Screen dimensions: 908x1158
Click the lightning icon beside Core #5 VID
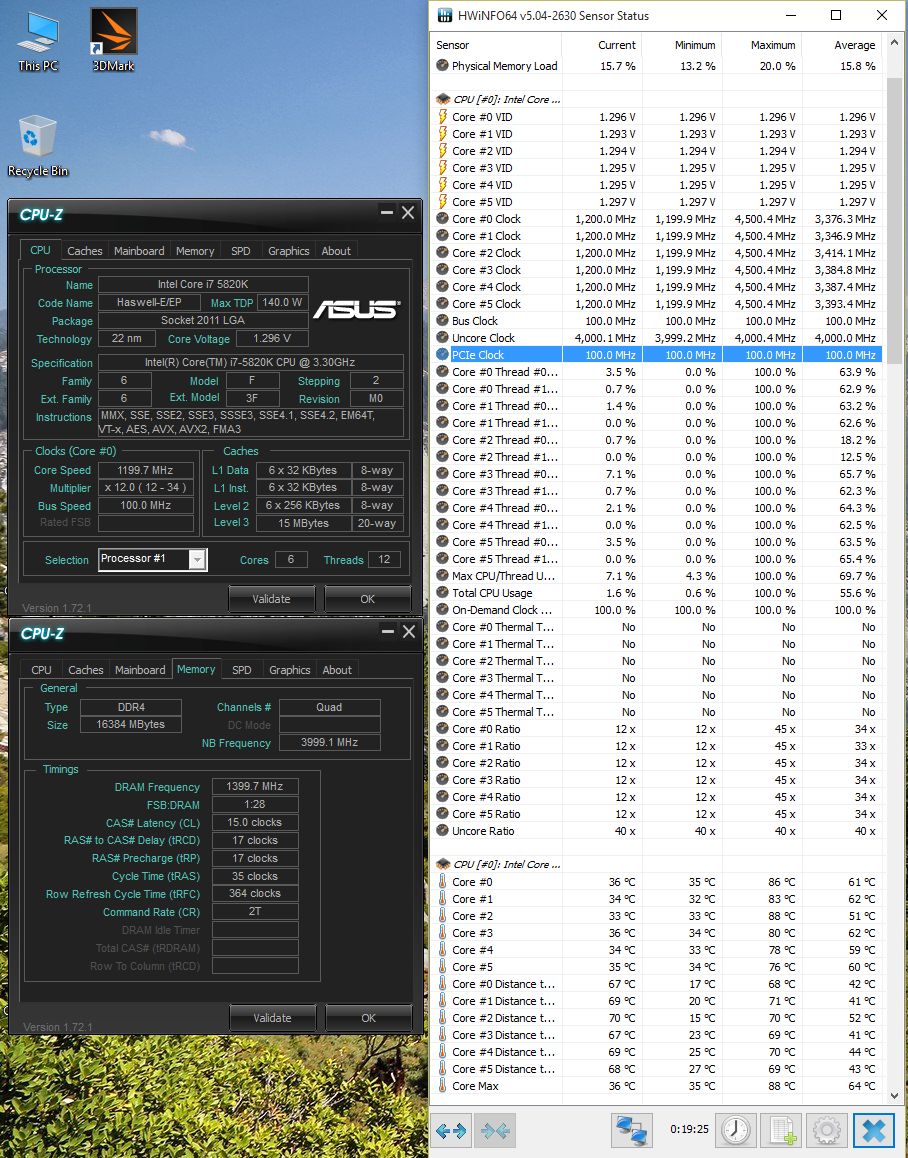point(443,201)
